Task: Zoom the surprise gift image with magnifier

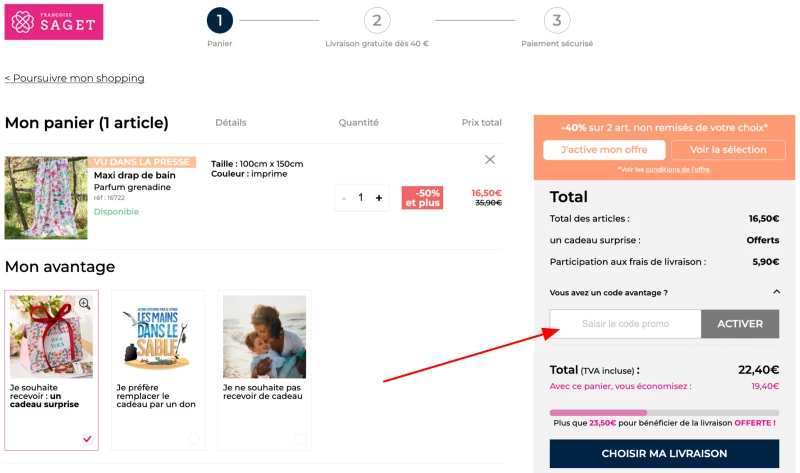Action: coord(85,304)
